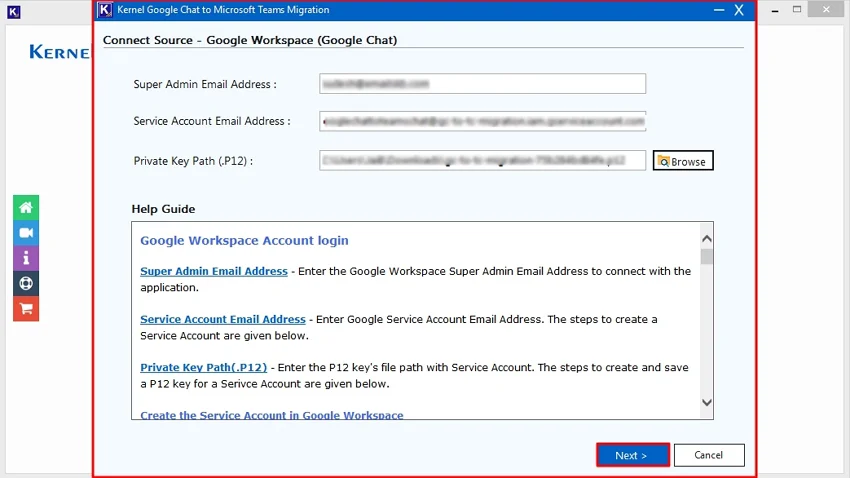Click the Cancel button
The image size is (850, 478).
tap(709, 455)
